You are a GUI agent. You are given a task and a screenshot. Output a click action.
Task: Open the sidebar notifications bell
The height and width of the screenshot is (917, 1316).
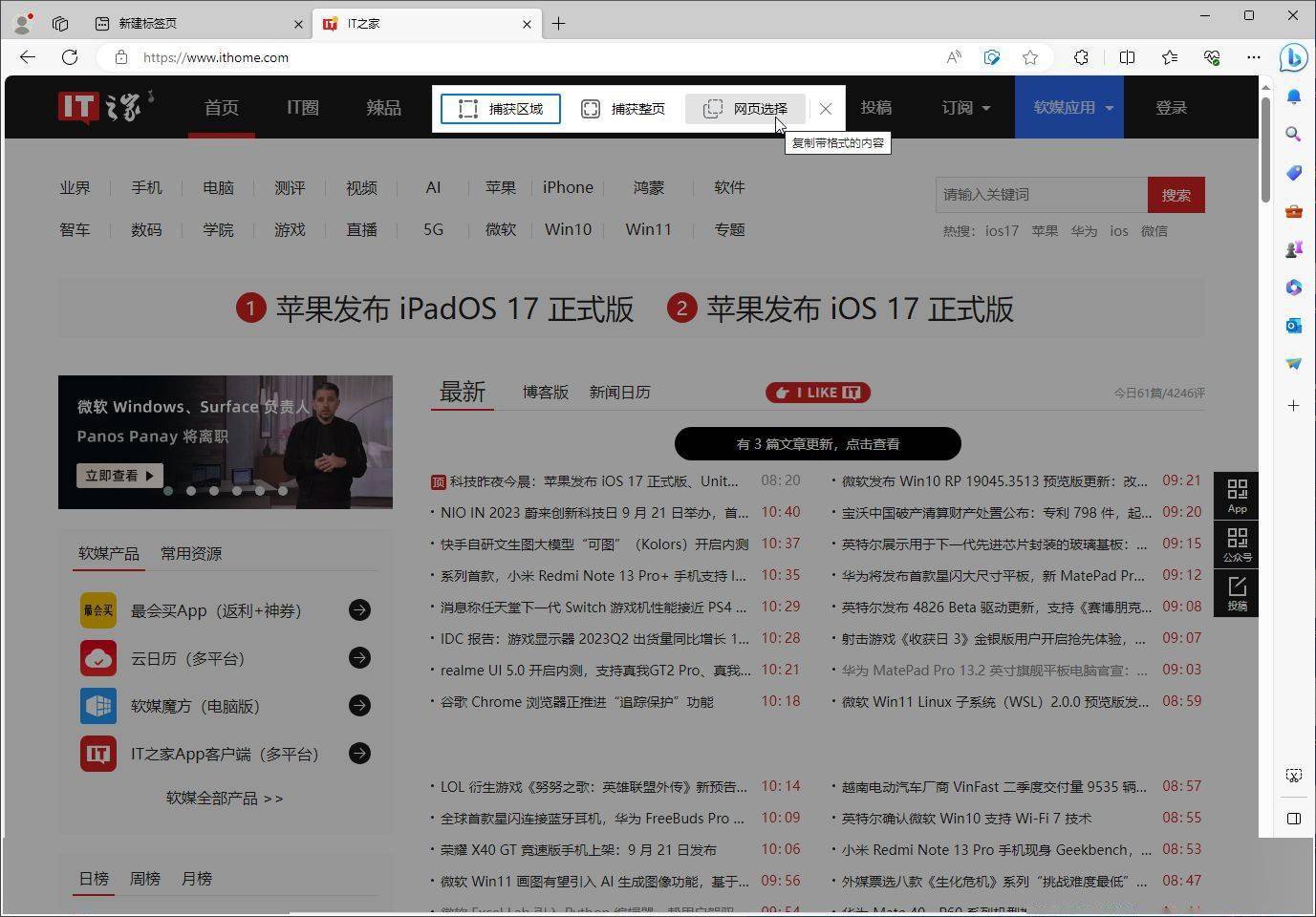click(1294, 96)
